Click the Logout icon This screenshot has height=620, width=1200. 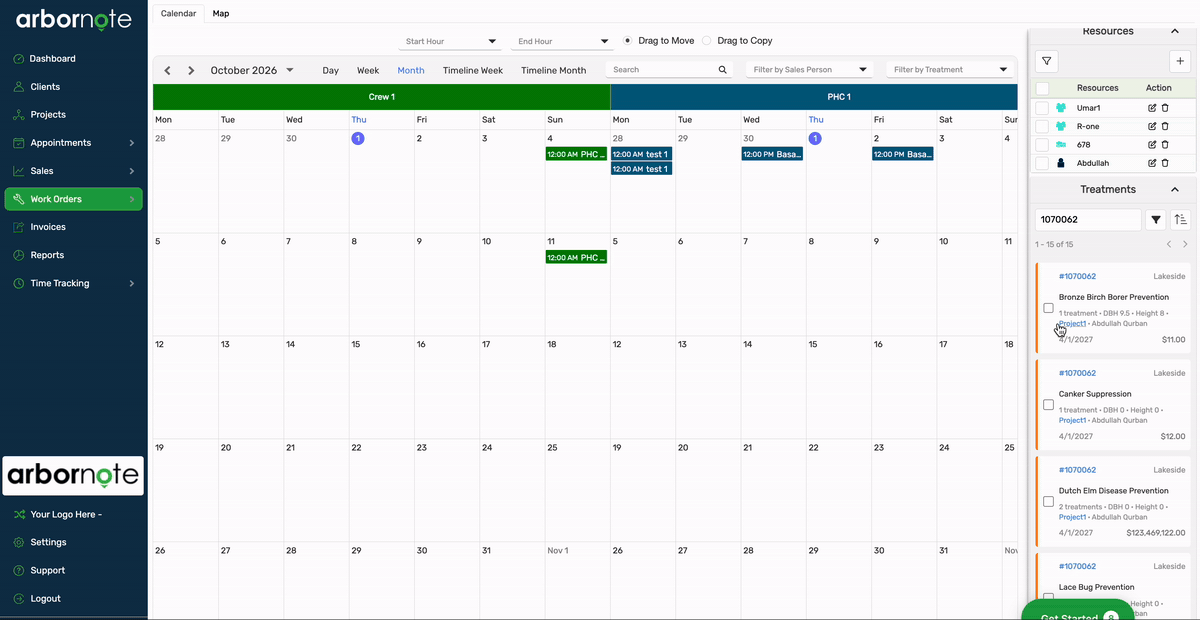[19, 598]
